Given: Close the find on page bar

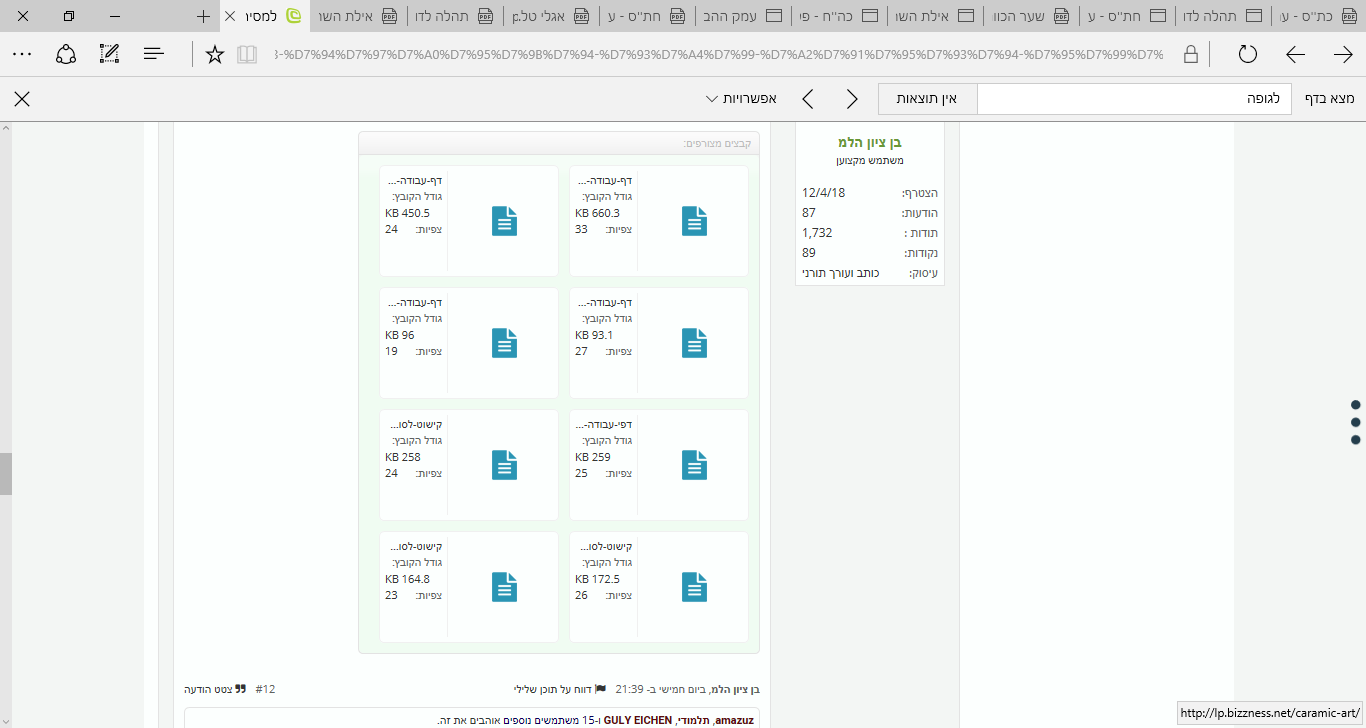Looking at the screenshot, I should (22, 99).
